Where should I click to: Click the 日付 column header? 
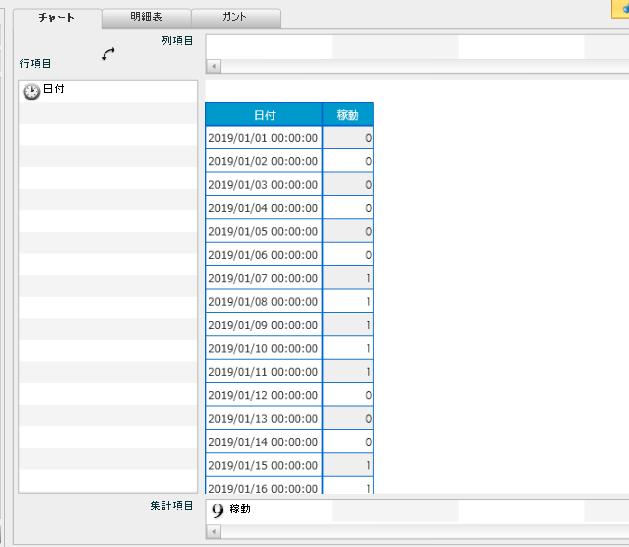click(x=264, y=115)
